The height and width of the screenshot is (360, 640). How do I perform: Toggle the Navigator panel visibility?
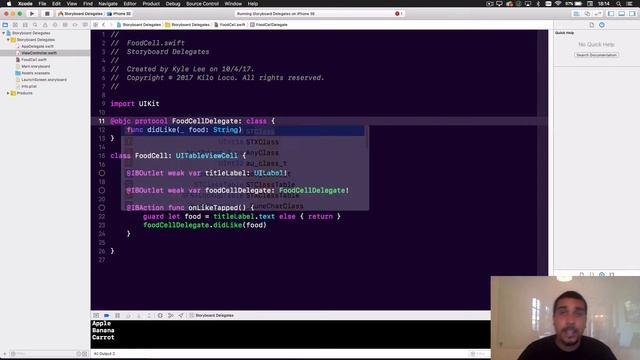point(611,13)
